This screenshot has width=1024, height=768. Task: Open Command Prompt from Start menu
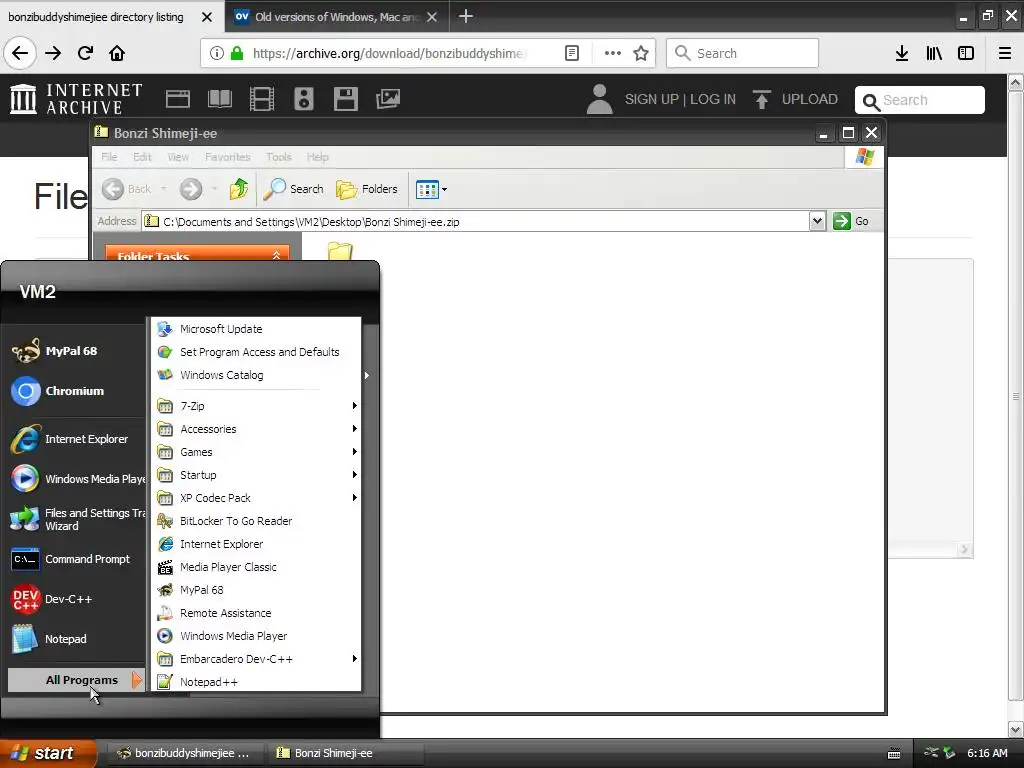[76, 560]
